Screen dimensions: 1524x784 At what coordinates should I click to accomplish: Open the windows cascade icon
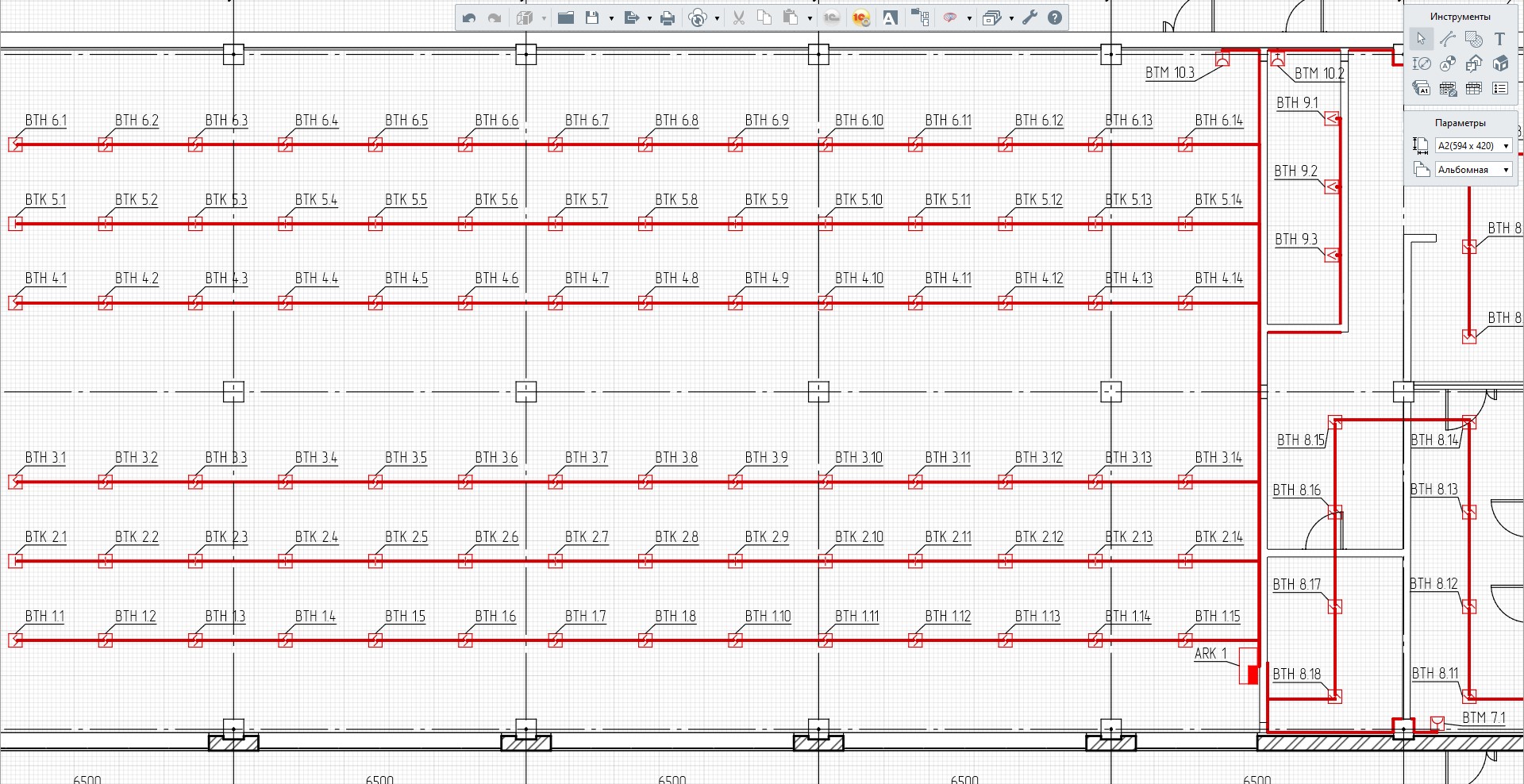(992, 17)
